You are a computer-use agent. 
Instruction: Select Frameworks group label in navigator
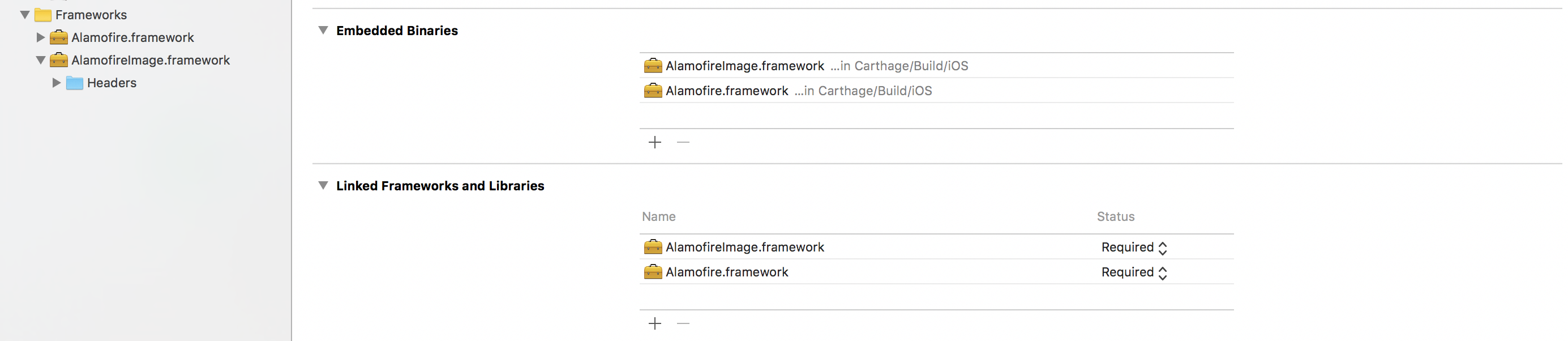click(91, 15)
